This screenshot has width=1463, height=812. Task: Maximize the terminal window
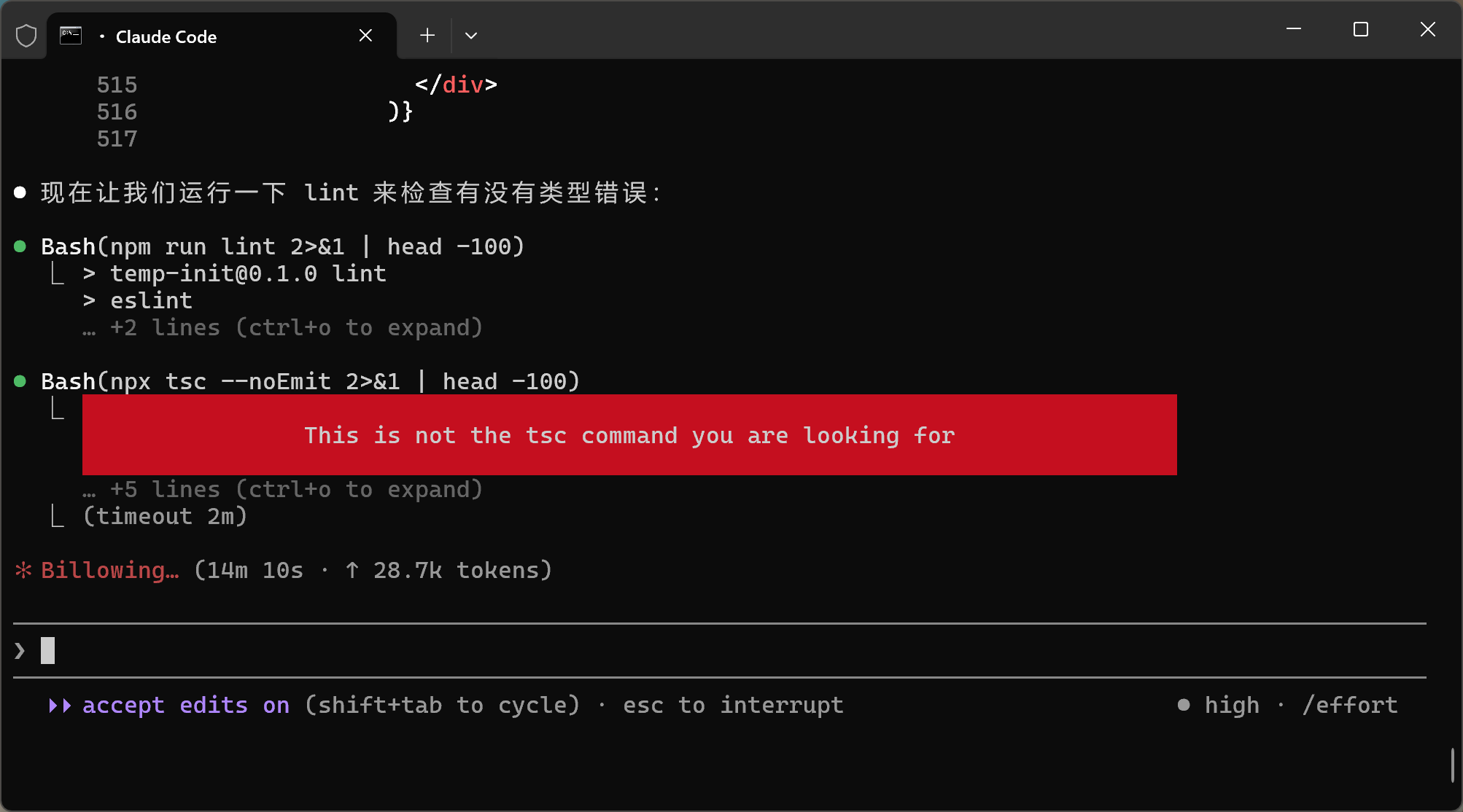click(x=1360, y=30)
